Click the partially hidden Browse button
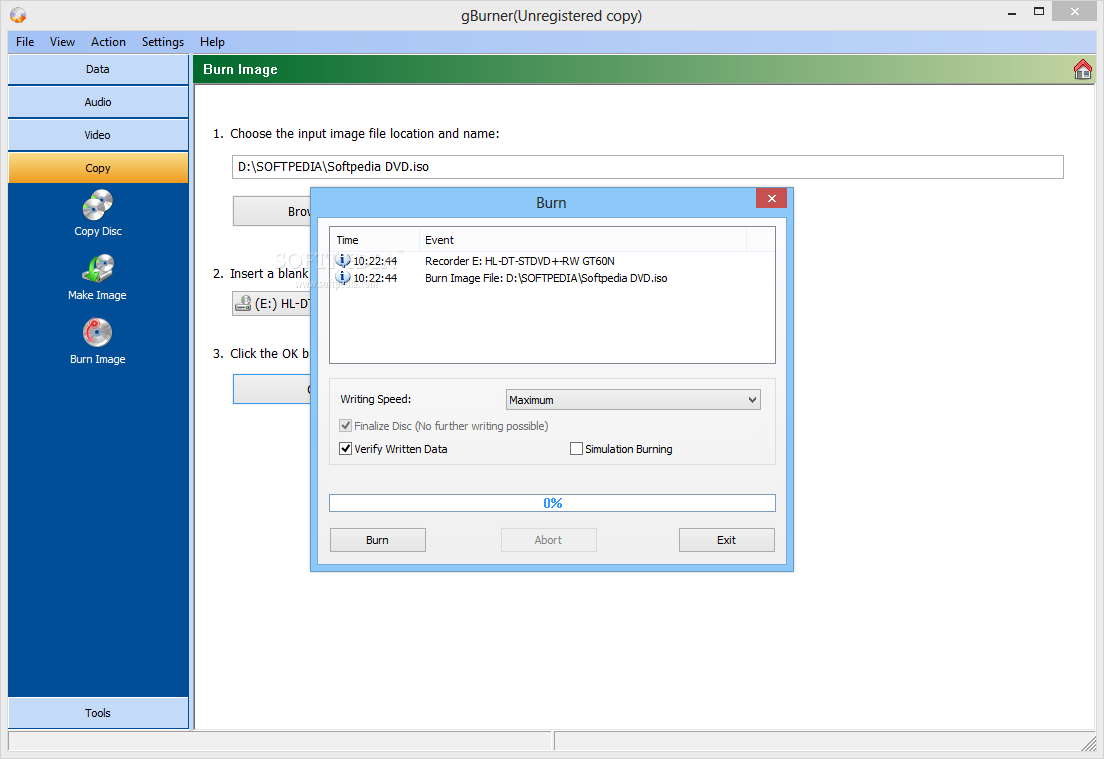Image resolution: width=1104 pixels, height=759 pixels. click(272, 211)
